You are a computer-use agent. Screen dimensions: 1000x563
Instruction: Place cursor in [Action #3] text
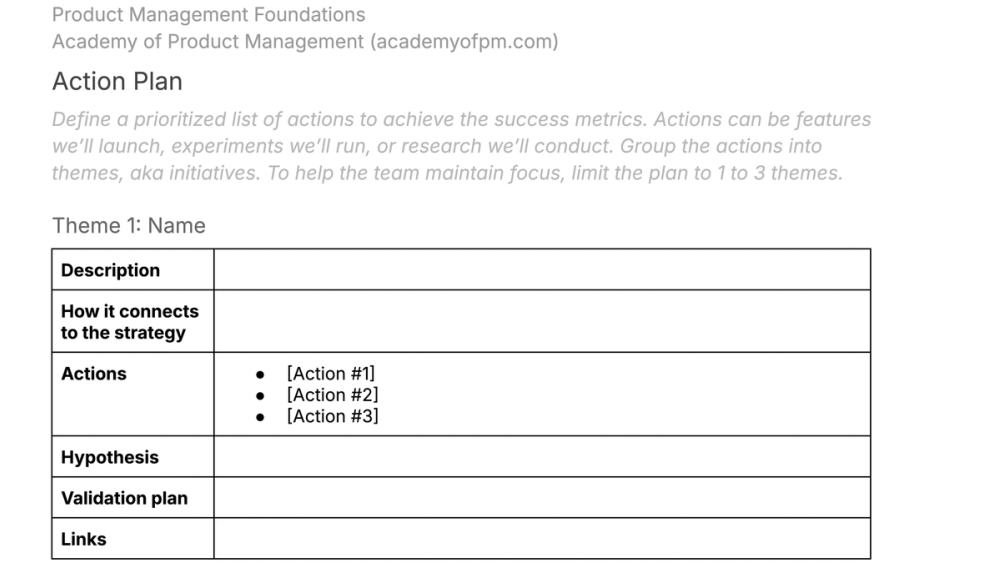(x=332, y=416)
